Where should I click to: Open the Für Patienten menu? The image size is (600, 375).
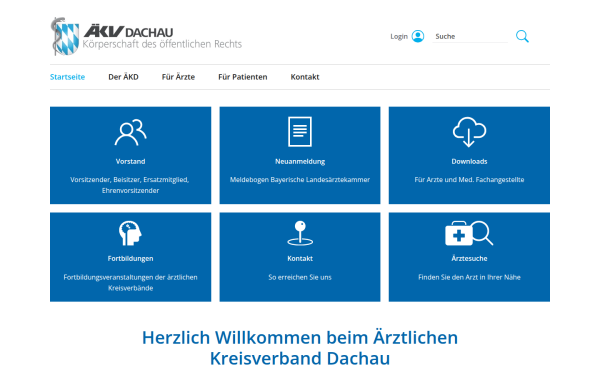coord(243,77)
